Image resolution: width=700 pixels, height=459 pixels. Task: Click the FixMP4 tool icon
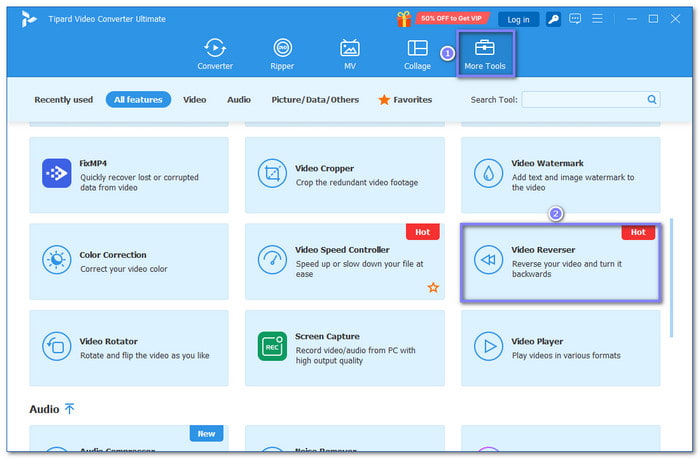click(57, 174)
